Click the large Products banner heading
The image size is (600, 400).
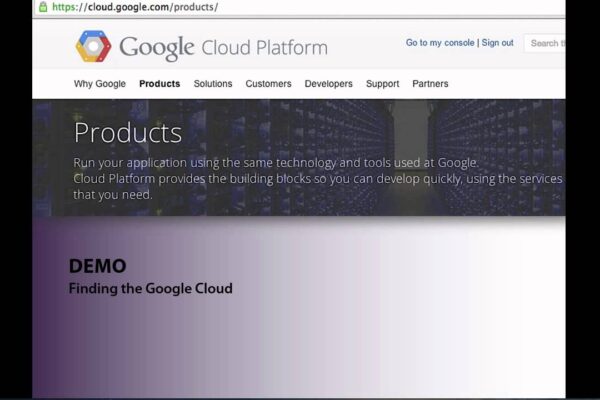[x=128, y=133]
